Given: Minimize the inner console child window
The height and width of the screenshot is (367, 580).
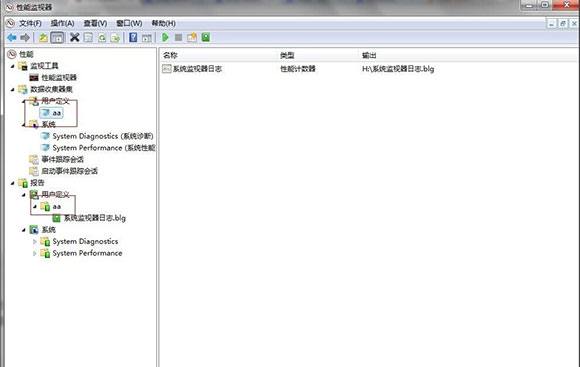Looking at the screenshot, I should 552,24.
